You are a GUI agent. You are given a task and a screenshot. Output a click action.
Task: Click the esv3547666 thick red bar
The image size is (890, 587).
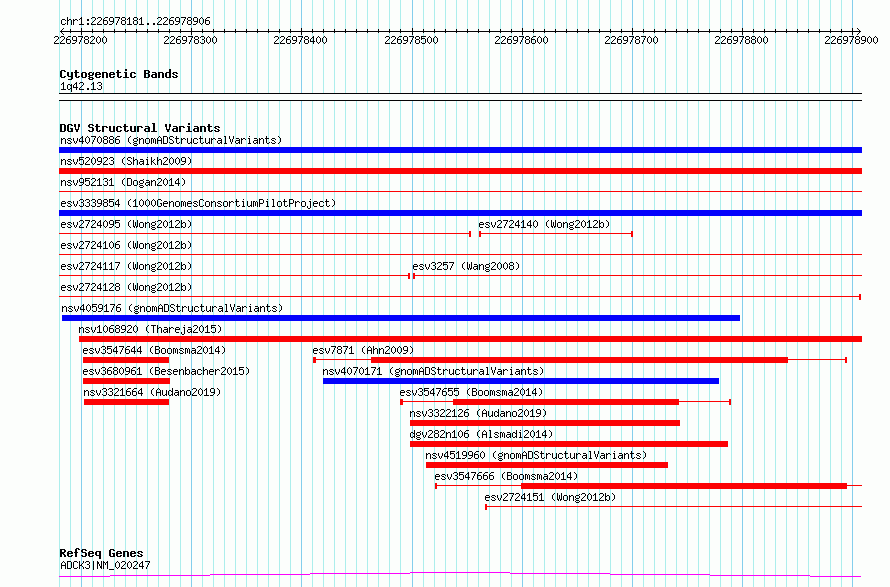pos(684,487)
